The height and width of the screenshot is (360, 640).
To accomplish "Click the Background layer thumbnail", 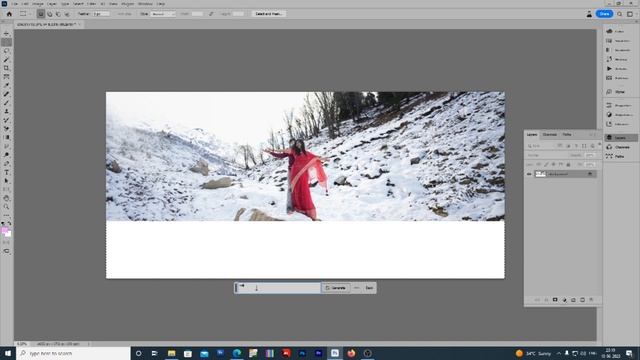I will pos(540,174).
